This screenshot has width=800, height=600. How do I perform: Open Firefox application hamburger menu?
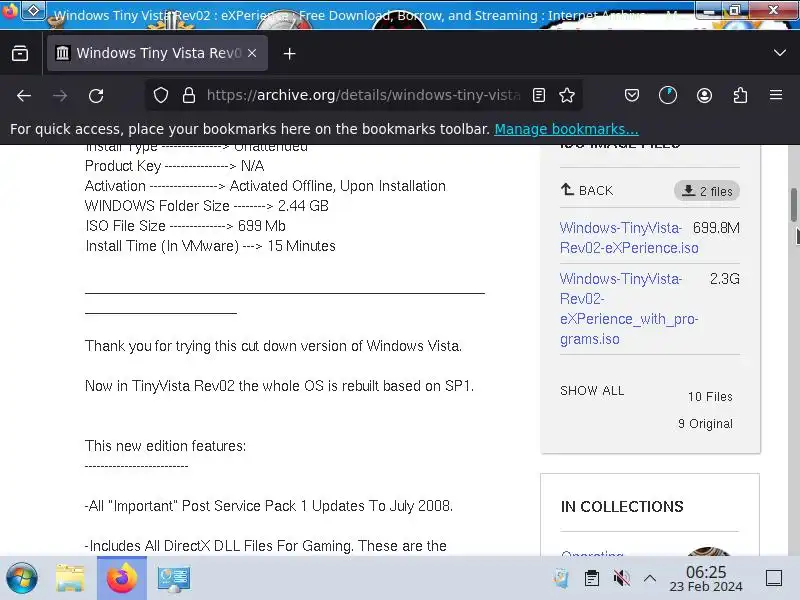click(776, 95)
